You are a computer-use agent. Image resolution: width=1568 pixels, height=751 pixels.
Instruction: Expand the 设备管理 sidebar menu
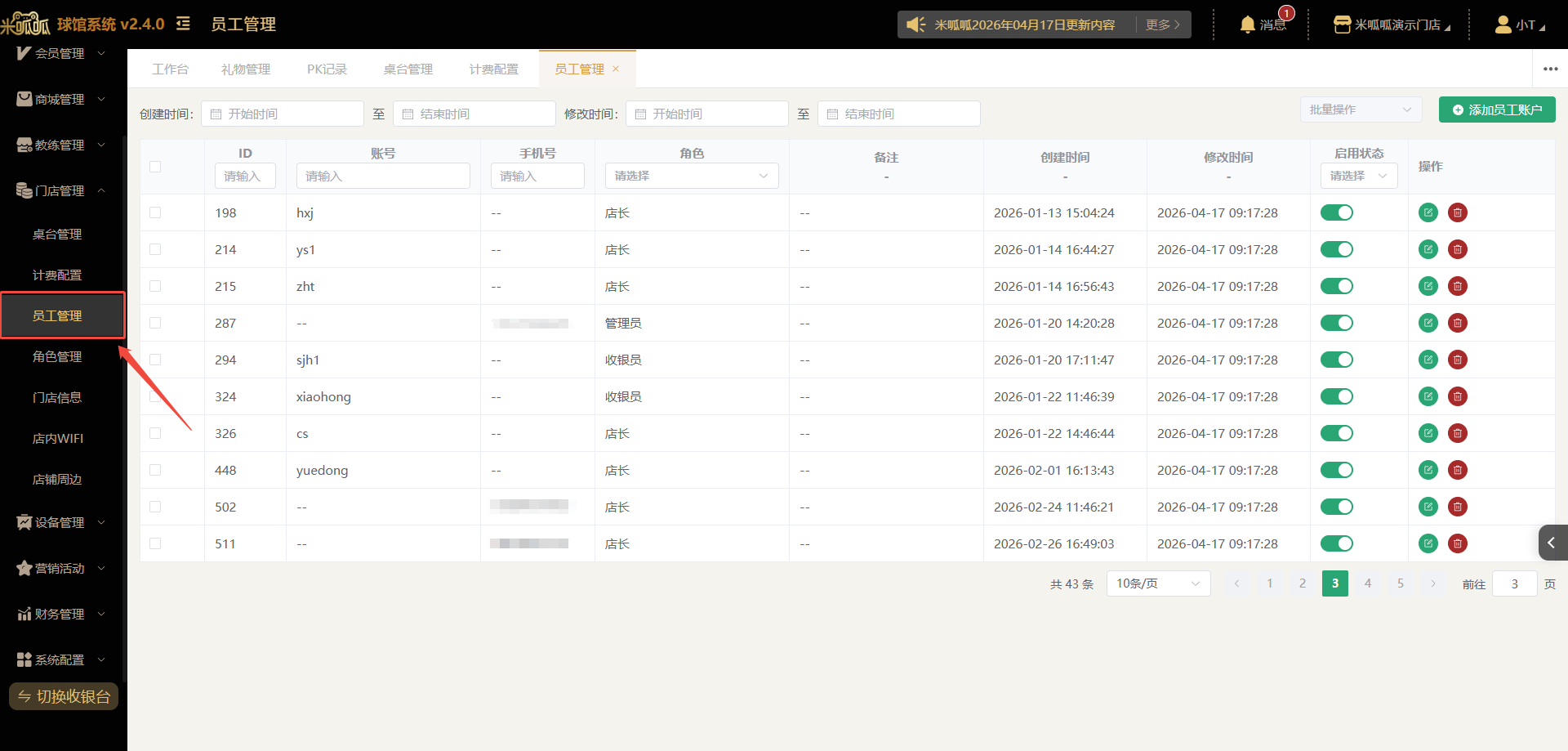pos(62,522)
